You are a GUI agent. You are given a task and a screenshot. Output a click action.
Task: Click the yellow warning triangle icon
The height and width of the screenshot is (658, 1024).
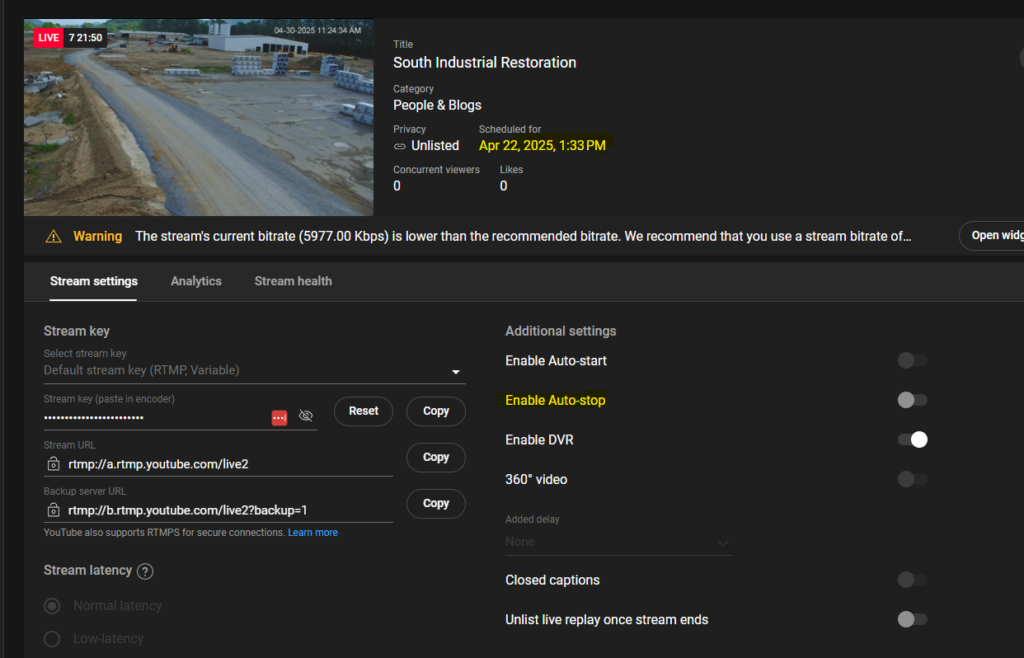point(53,237)
